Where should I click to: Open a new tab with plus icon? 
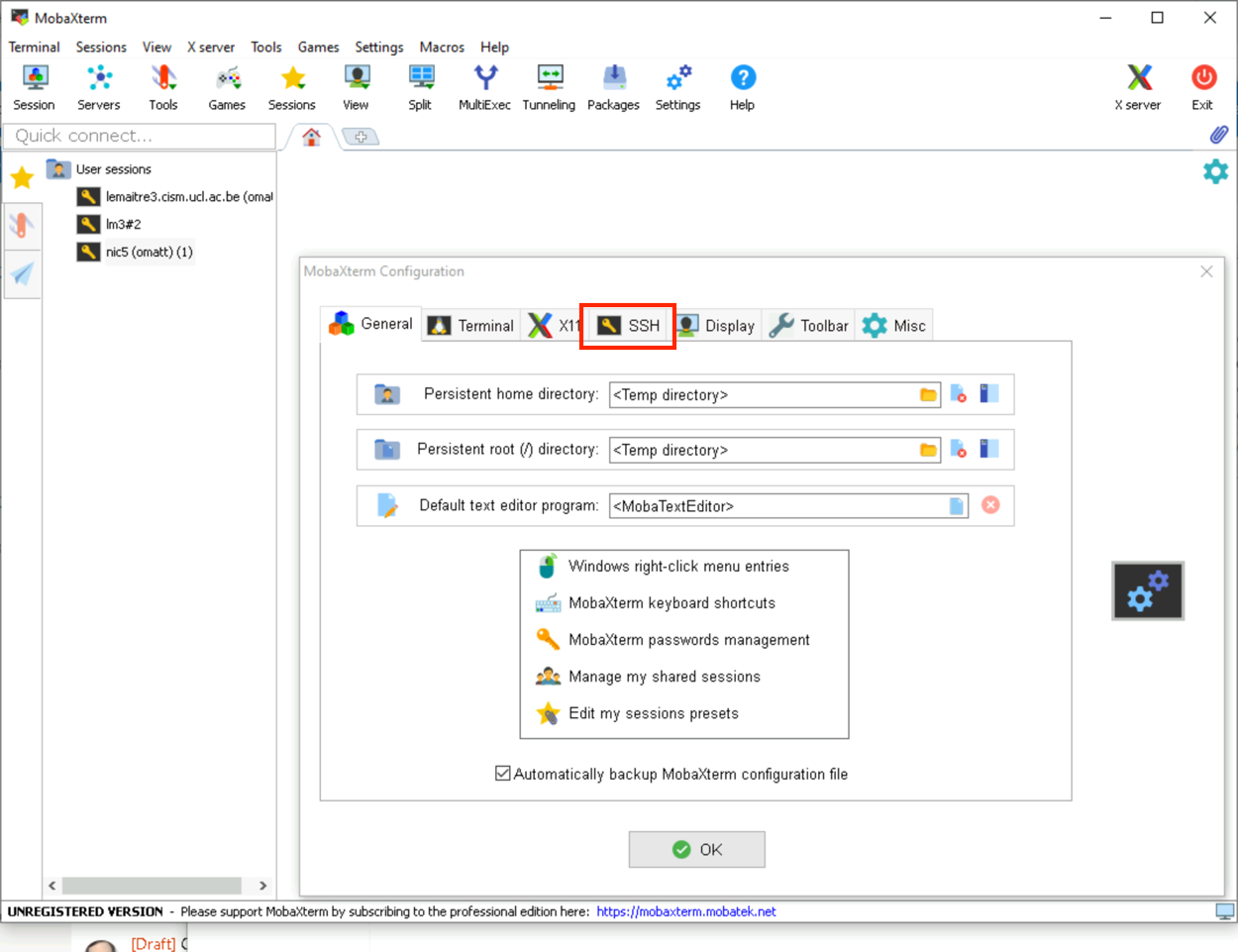pos(361,137)
